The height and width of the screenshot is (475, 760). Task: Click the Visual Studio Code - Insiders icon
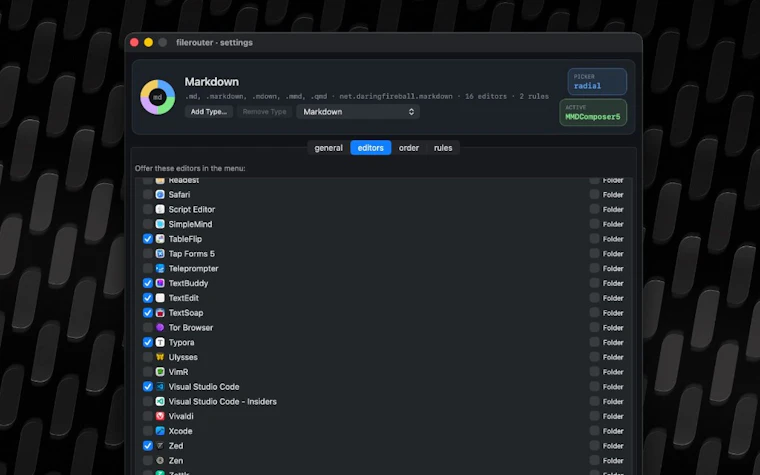tap(160, 401)
